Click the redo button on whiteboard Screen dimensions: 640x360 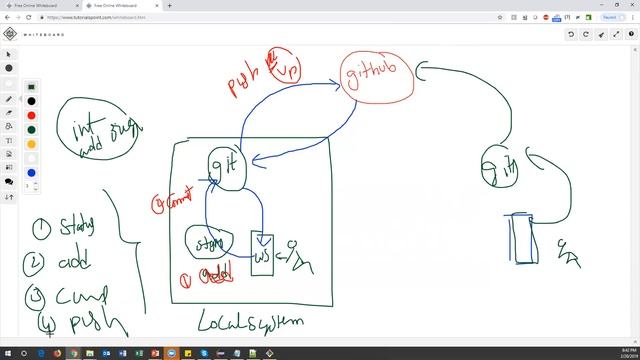click(586, 34)
